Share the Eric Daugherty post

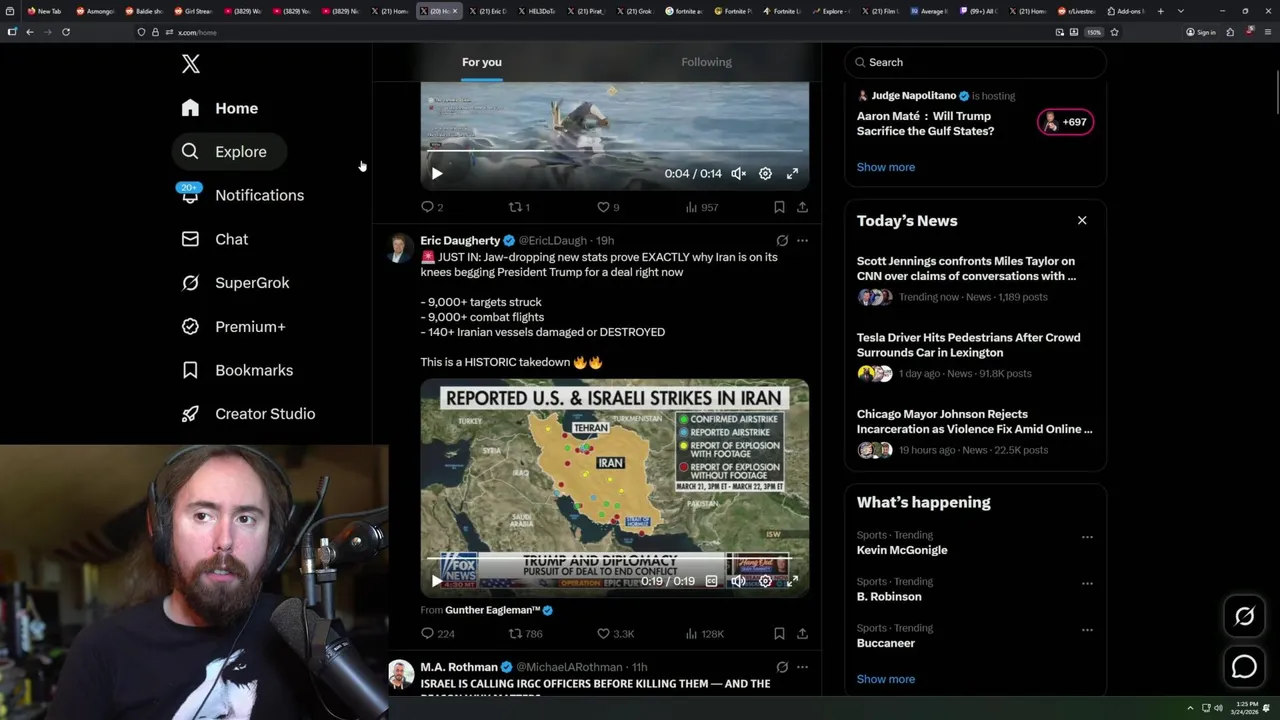pos(802,634)
